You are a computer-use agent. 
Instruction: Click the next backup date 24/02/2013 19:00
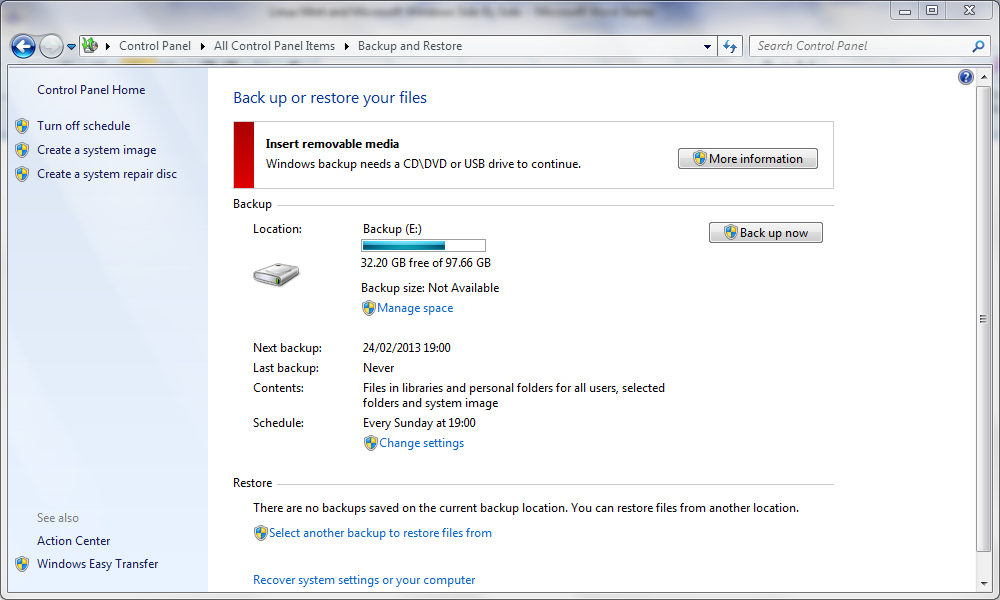point(406,348)
